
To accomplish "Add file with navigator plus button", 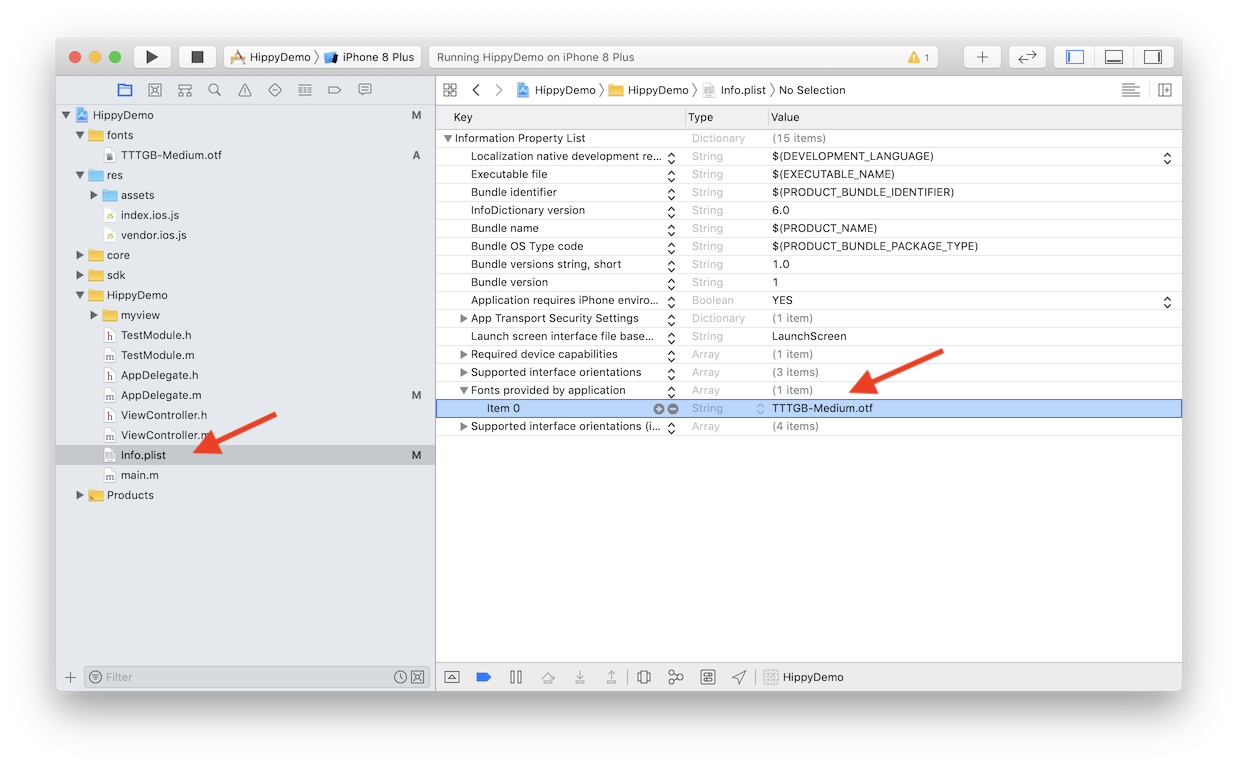I will tap(70, 677).
